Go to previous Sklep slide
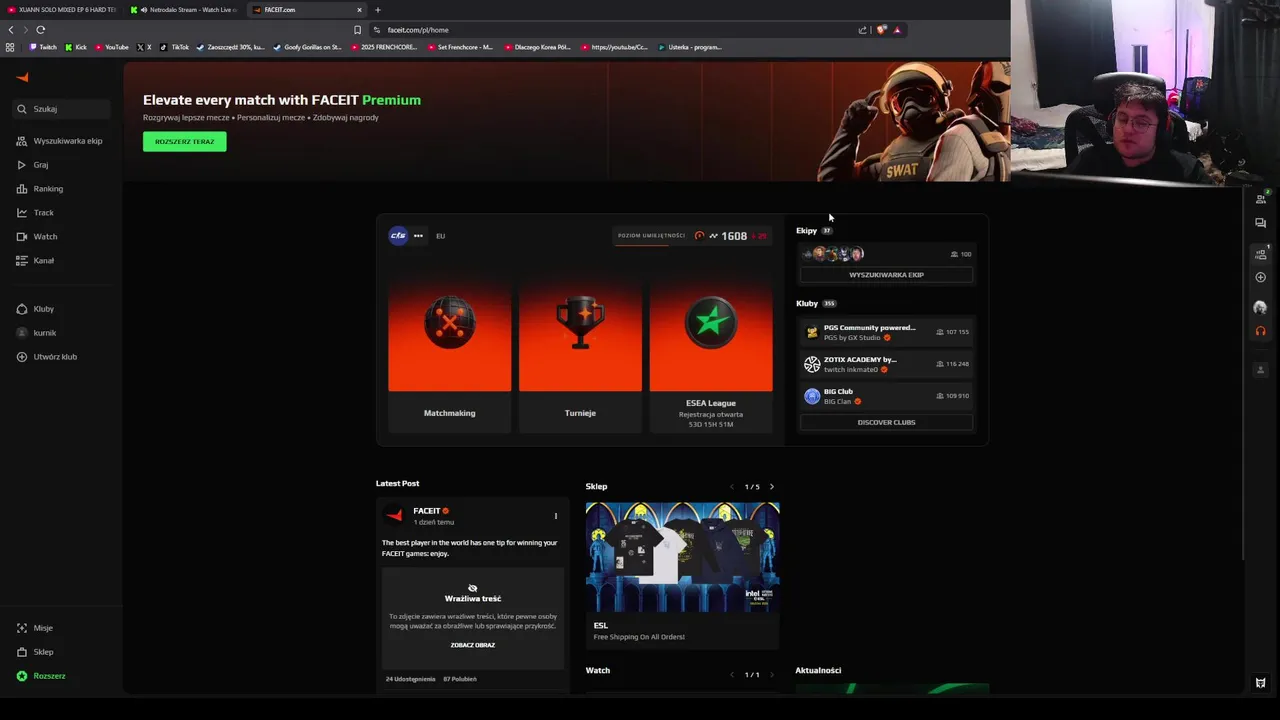The width and height of the screenshot is (1280, 720). (x=732, y=487)
